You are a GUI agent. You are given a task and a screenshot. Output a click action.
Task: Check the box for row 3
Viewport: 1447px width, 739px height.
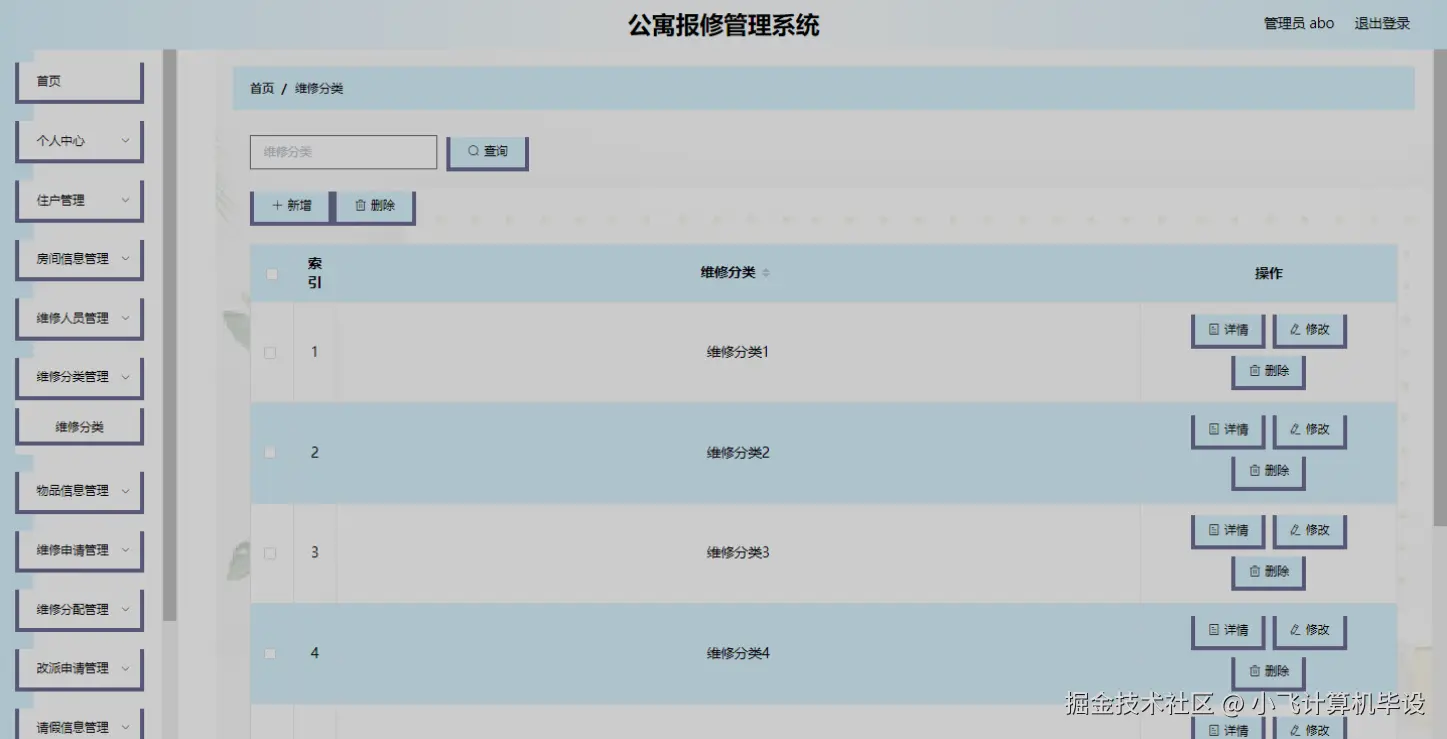click(270, 553)
